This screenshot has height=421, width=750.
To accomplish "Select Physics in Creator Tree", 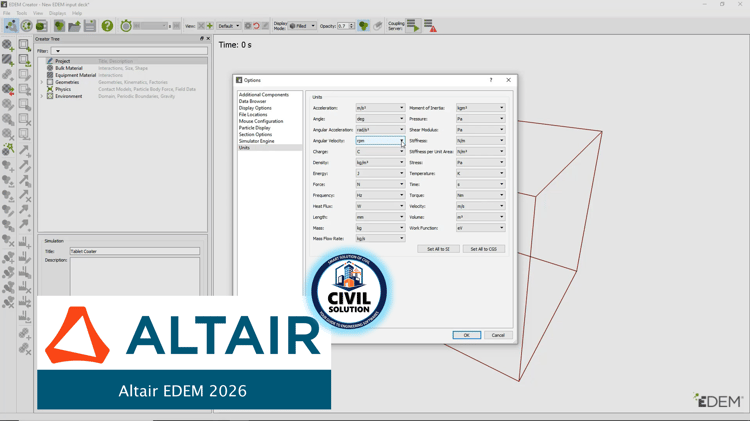I will [x=63, y=89].
